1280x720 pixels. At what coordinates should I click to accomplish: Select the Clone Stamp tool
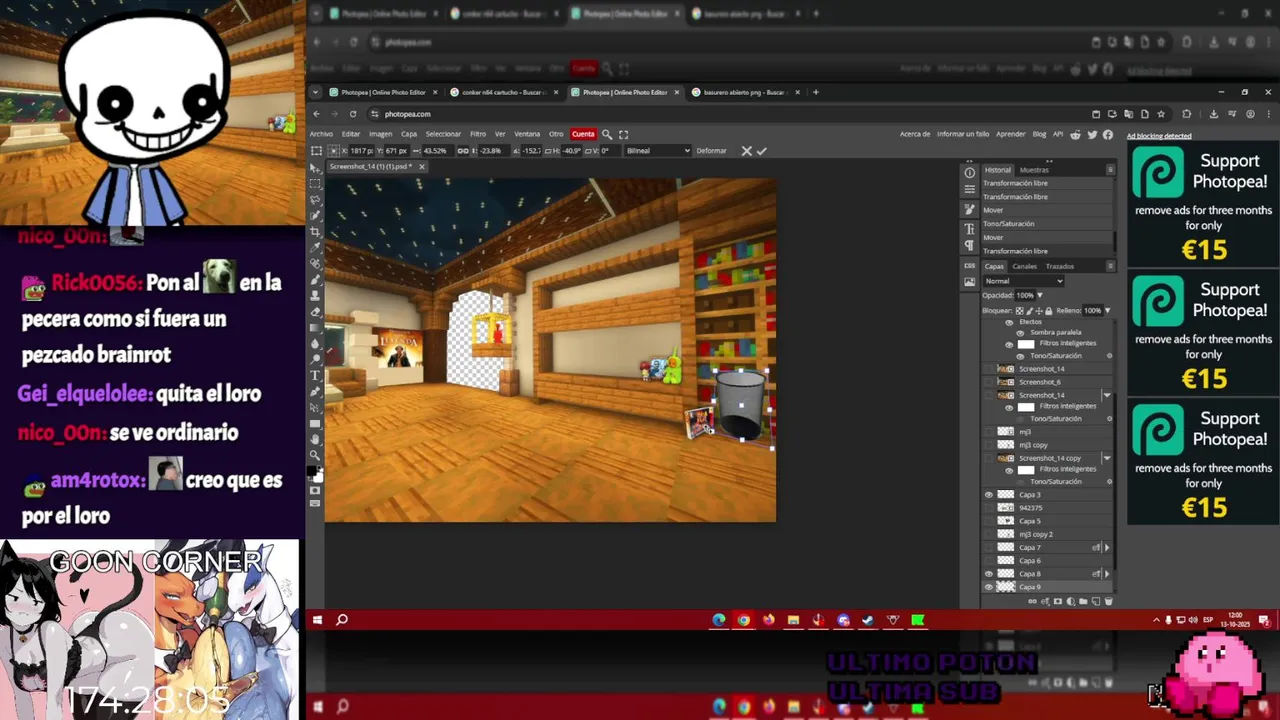[316, 295]
